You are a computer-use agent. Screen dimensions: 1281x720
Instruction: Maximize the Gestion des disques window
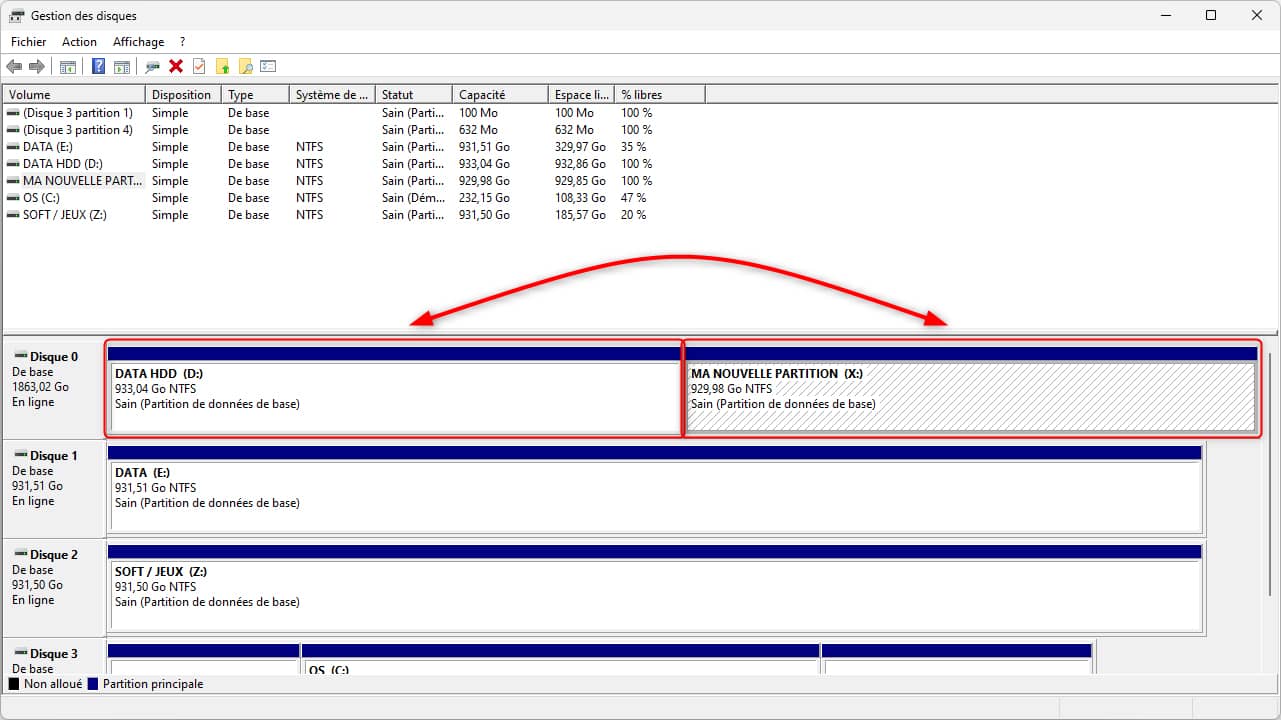(x=1211, y=16)
